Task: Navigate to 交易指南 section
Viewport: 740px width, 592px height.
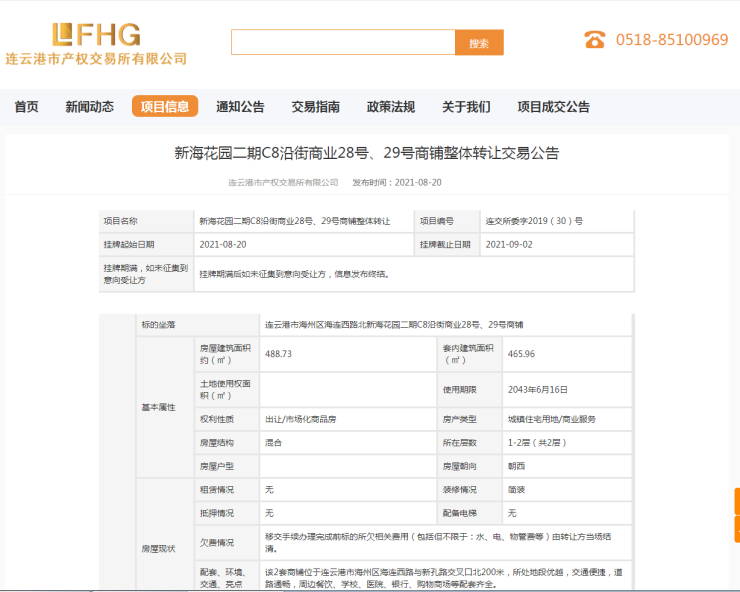Action: [x=315, y=107]
